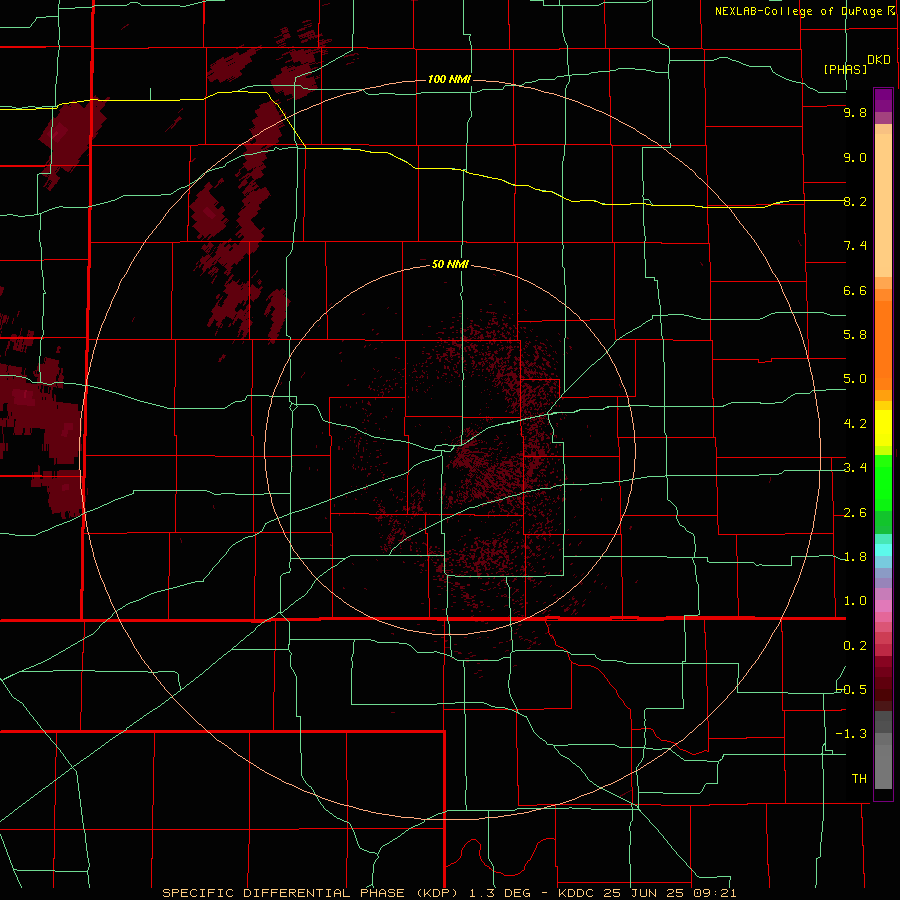Click the -1.3 value on color scale

click(852, 734)
